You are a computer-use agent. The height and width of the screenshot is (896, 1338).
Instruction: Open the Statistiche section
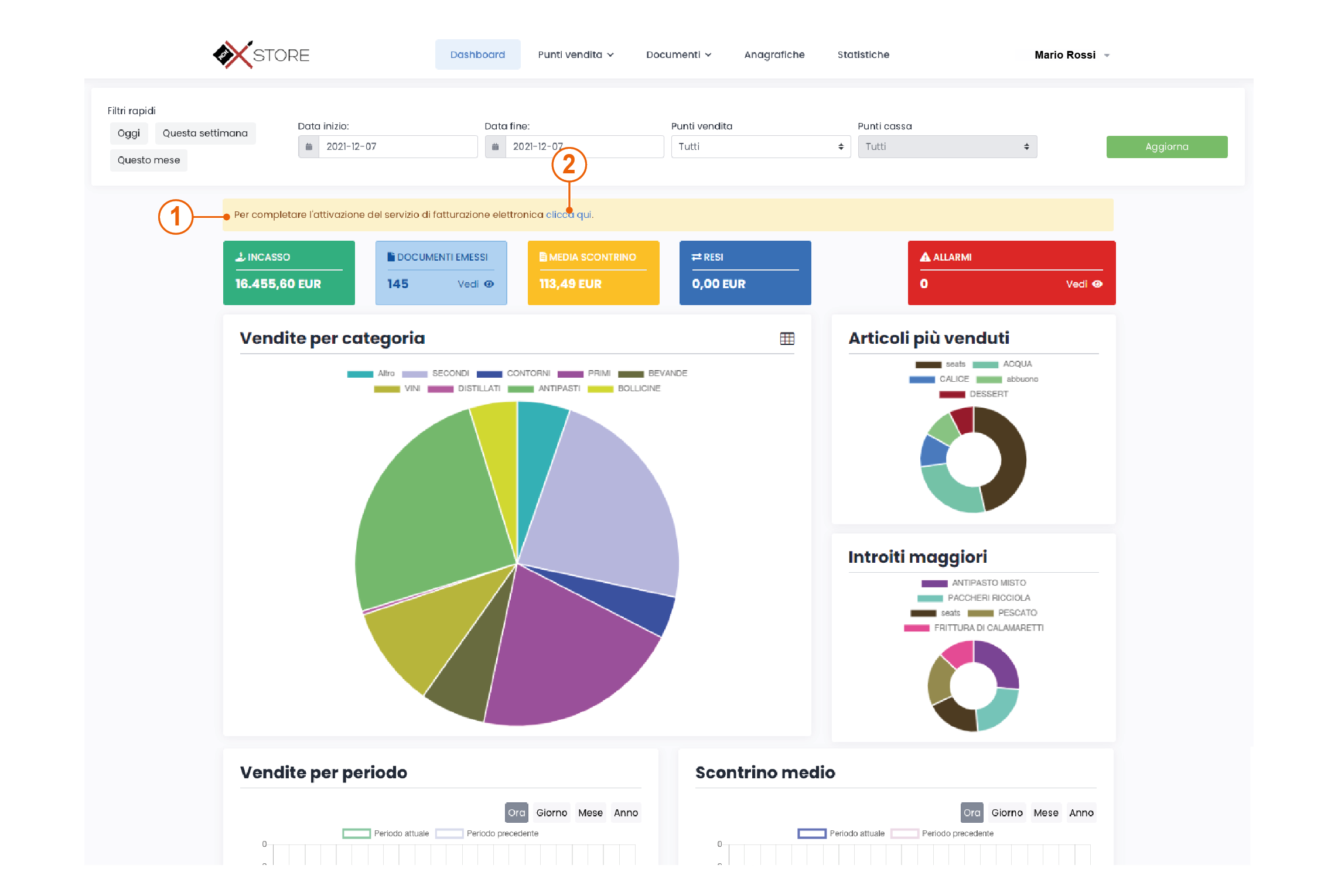863,54
